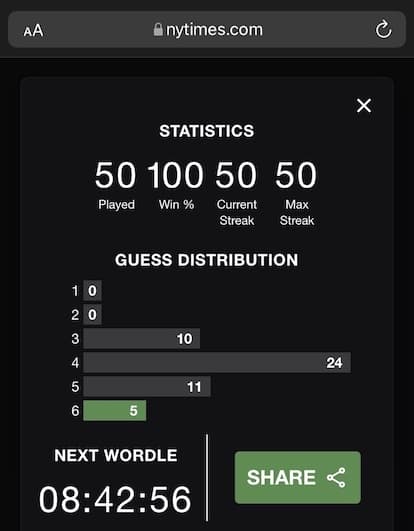The width and height of the screenshot is (414, 531).
Task: Tap the STATISTICS title
Action: (206, 131)
